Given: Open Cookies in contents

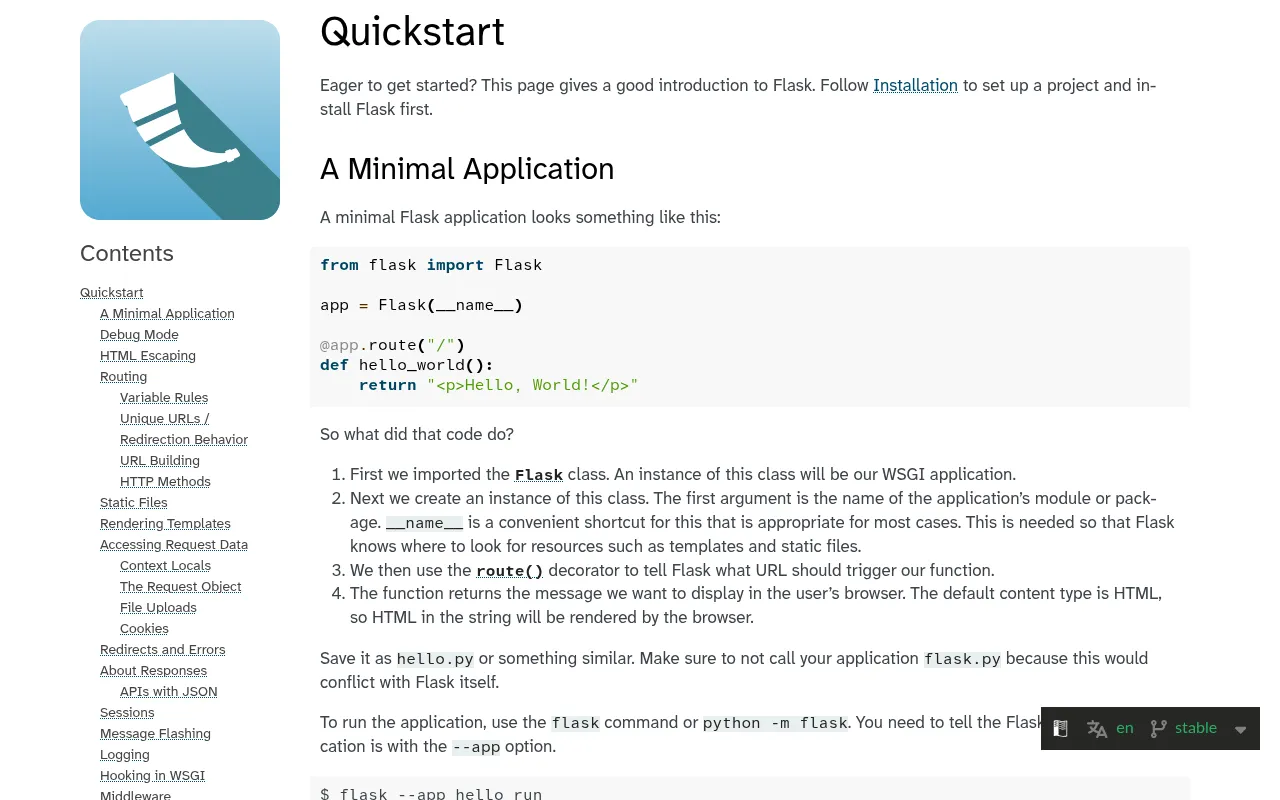Looking at the screenshot, I should click(144, 628).
